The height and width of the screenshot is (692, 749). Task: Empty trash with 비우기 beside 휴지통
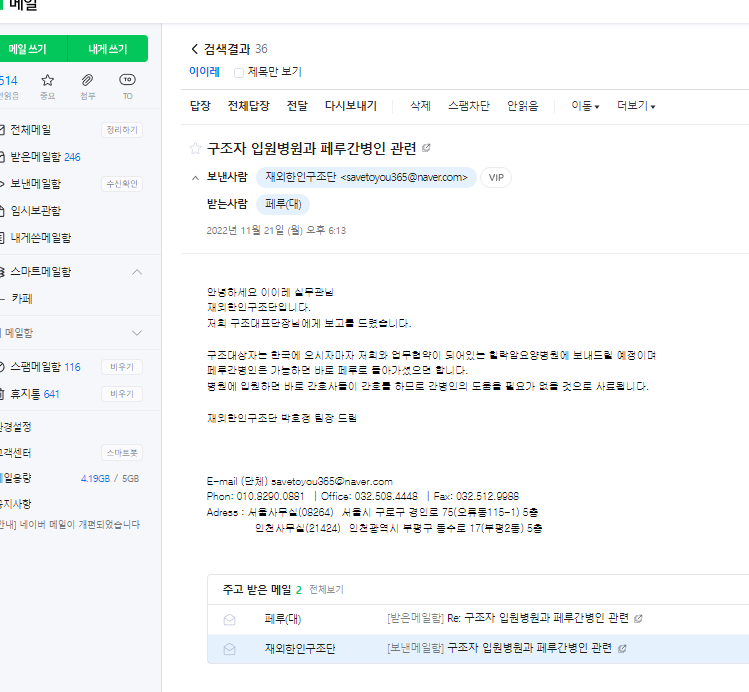pos(122,394)
